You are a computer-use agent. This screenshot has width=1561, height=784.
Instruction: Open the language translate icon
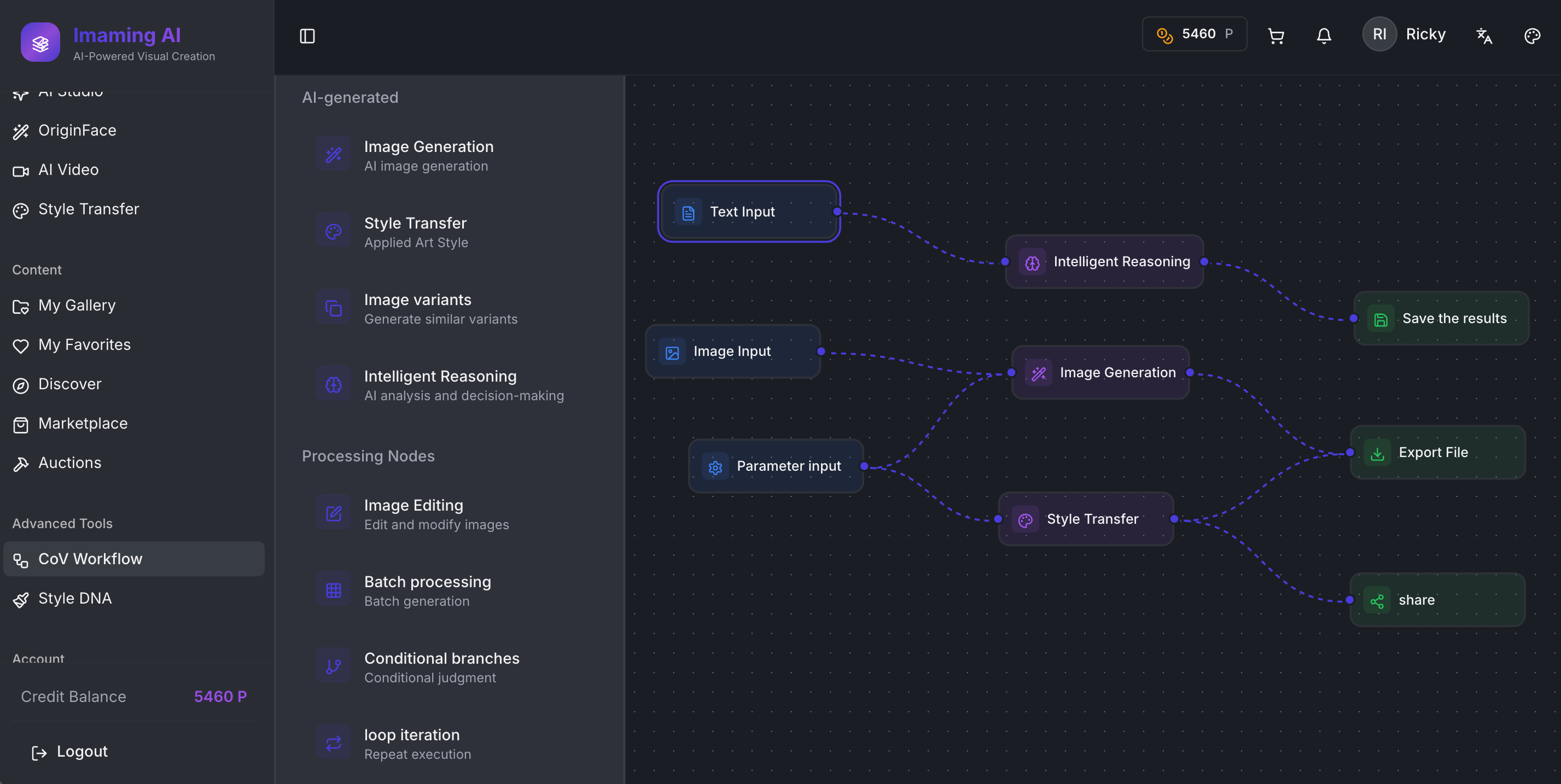[1483, 36]
